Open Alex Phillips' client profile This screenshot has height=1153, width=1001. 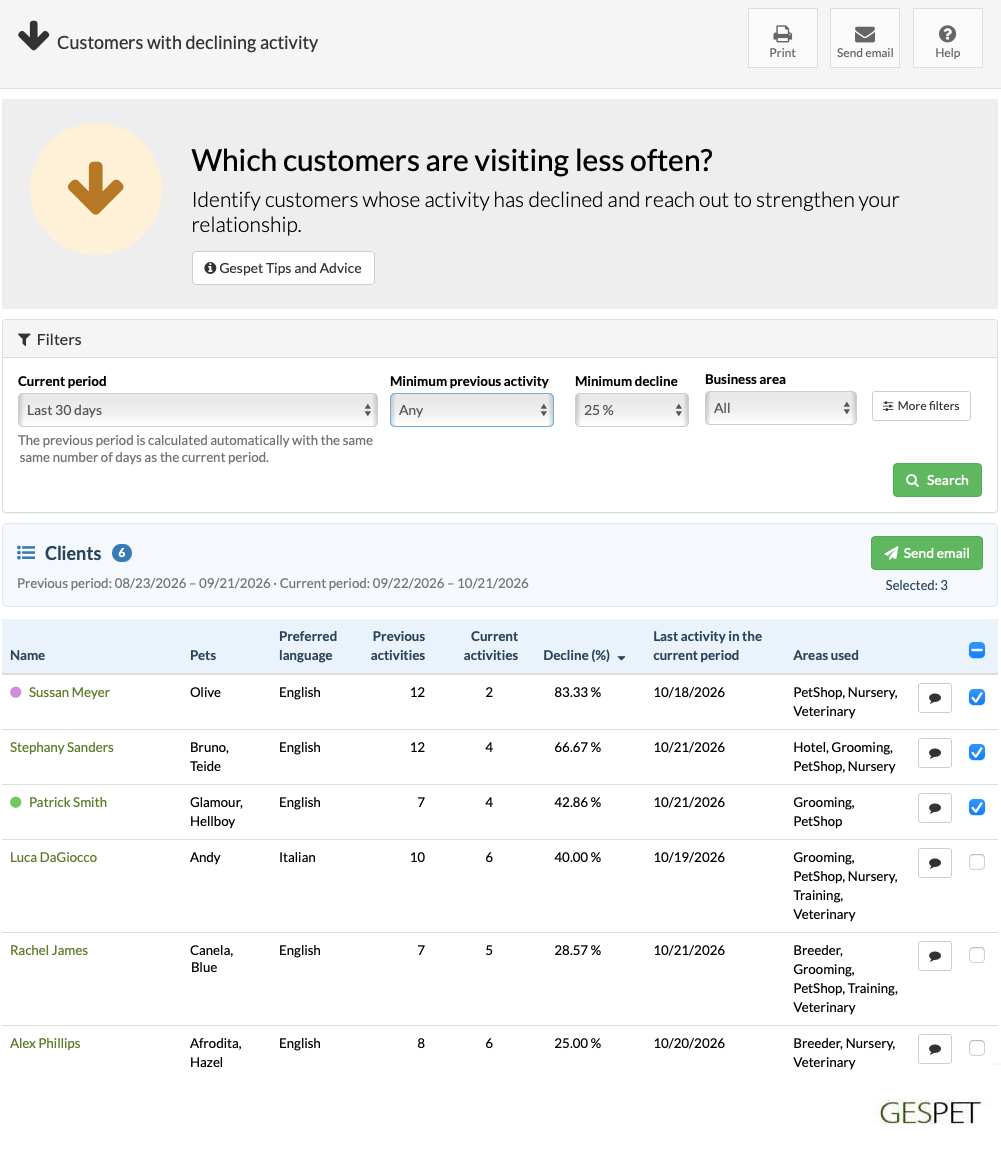(x=45, y=1043)
